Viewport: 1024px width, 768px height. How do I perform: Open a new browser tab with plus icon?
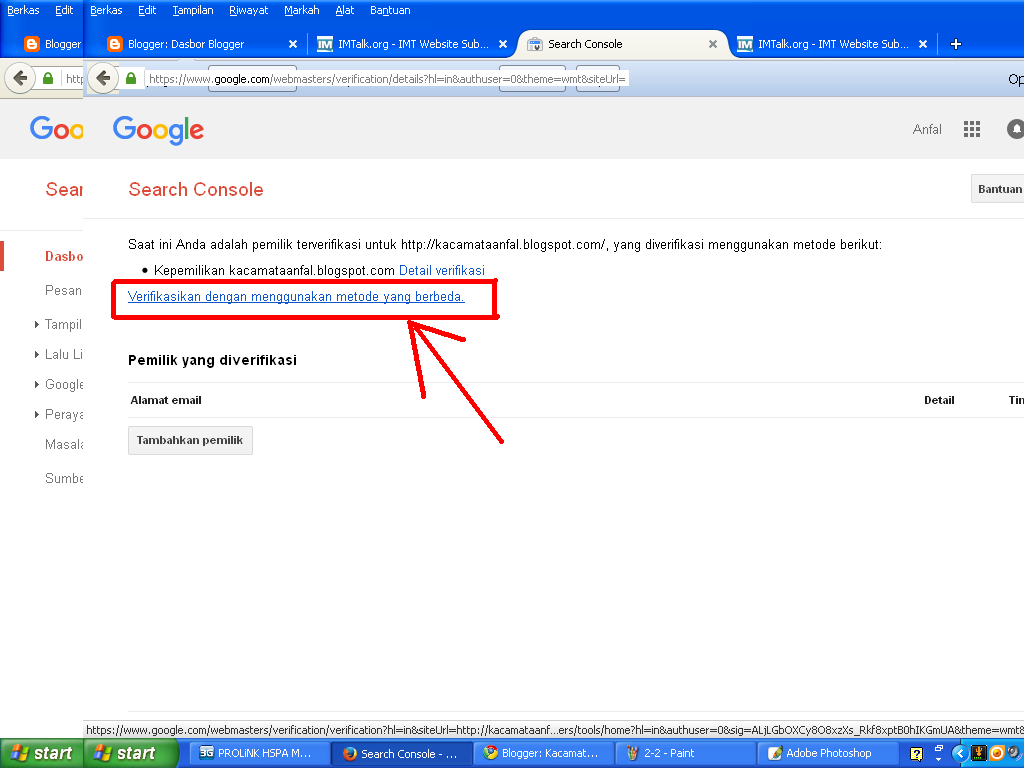[955, 44]
